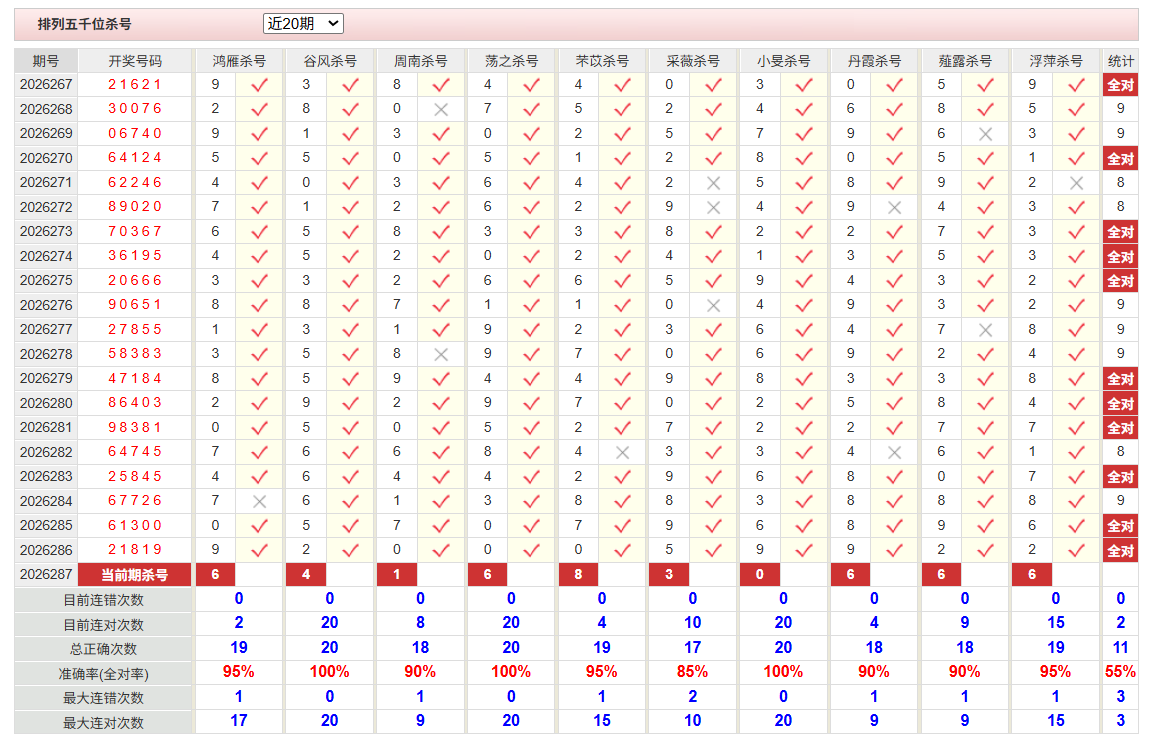Click the X mark for 薤露杀号 in row 2026277
The image size is (1171, 749).
point(986,330)
